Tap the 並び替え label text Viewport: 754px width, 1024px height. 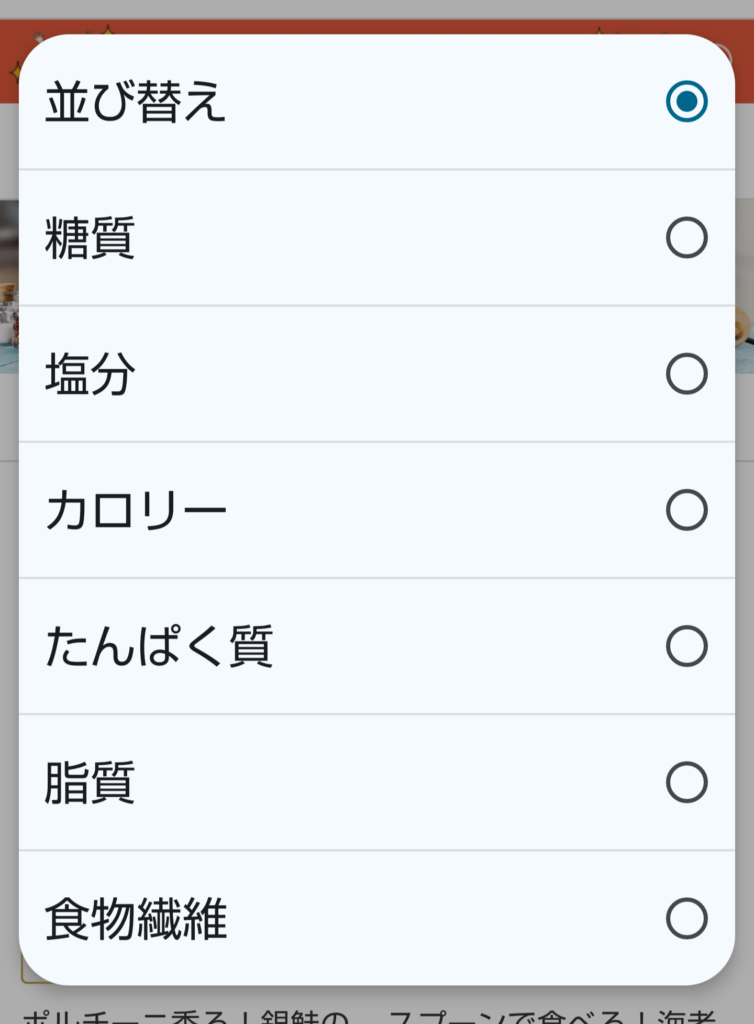(x=136, y=102)
